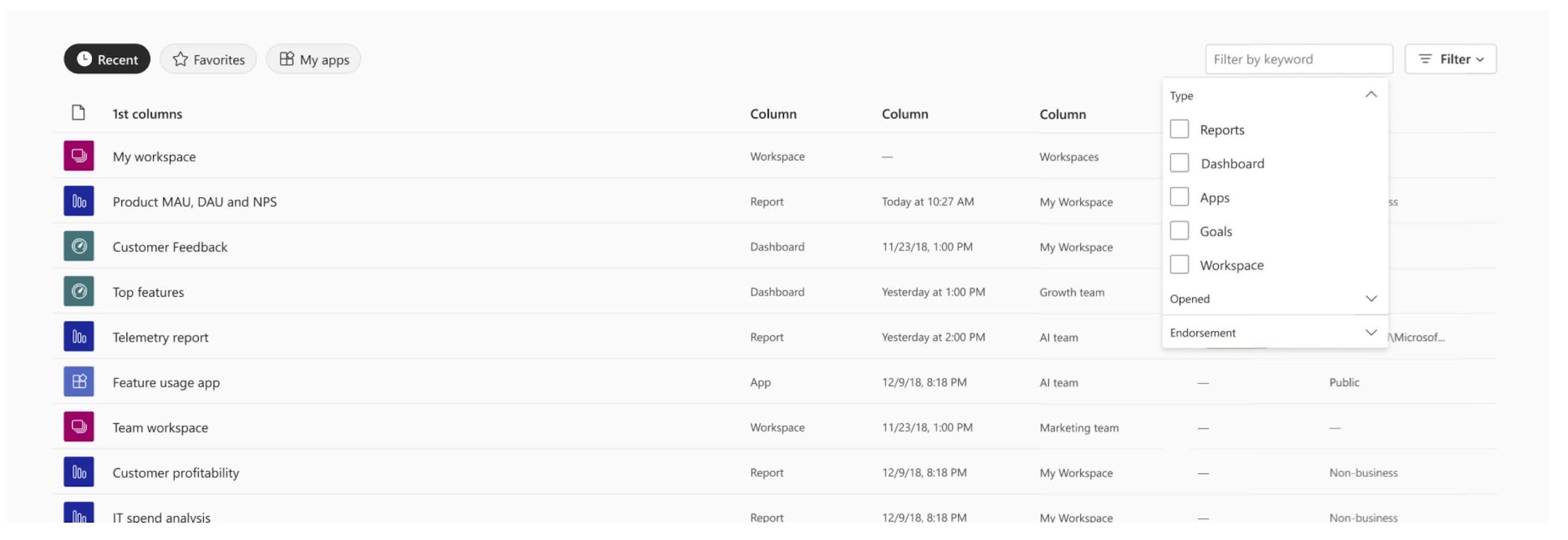
Task: Select the Workspace type checkbox
Action: pos(1180,265)
